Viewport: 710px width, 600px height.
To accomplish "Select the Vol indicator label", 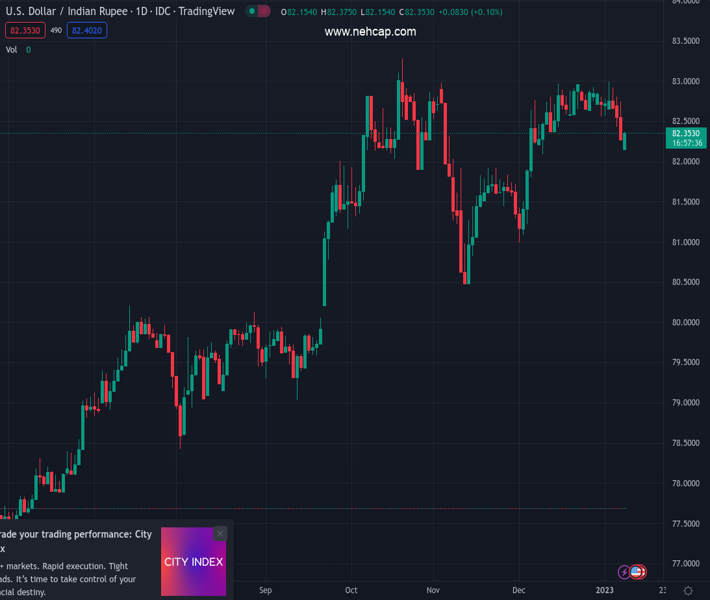I will pyautogui.click(x=12, y=49).
